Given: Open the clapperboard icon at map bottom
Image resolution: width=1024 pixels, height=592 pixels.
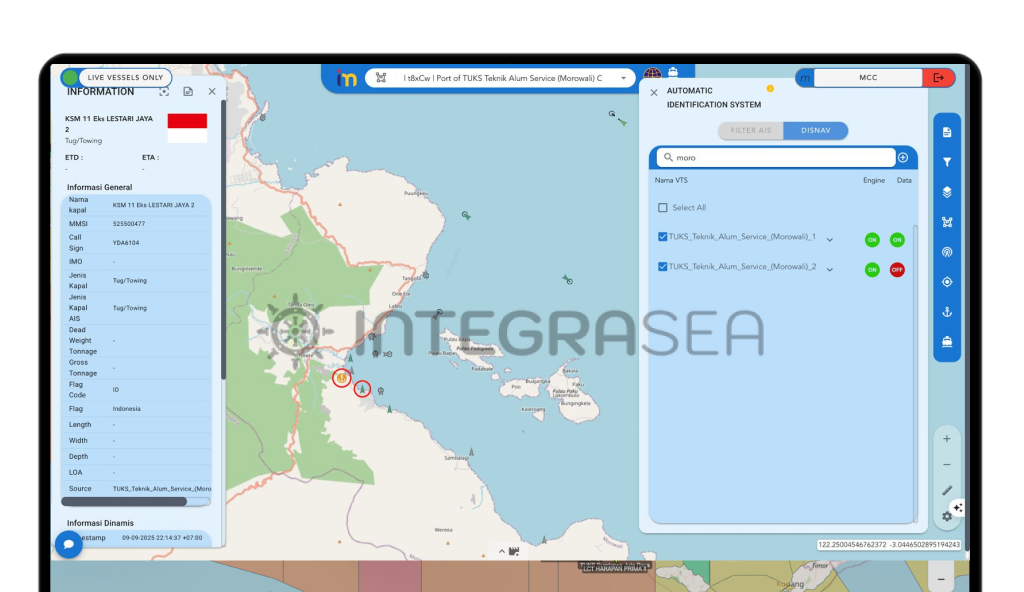Looking at the screenshot, I should pyautogui.click(x=514, y=551).
